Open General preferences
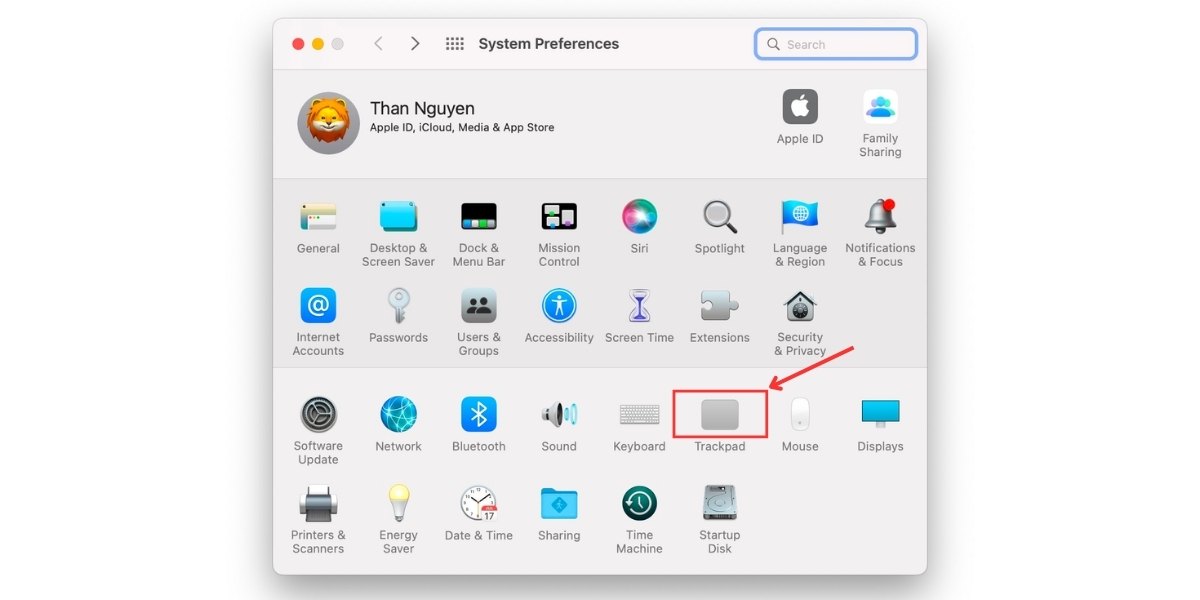This screenshot has height=600, width=1200. (318, 216)
